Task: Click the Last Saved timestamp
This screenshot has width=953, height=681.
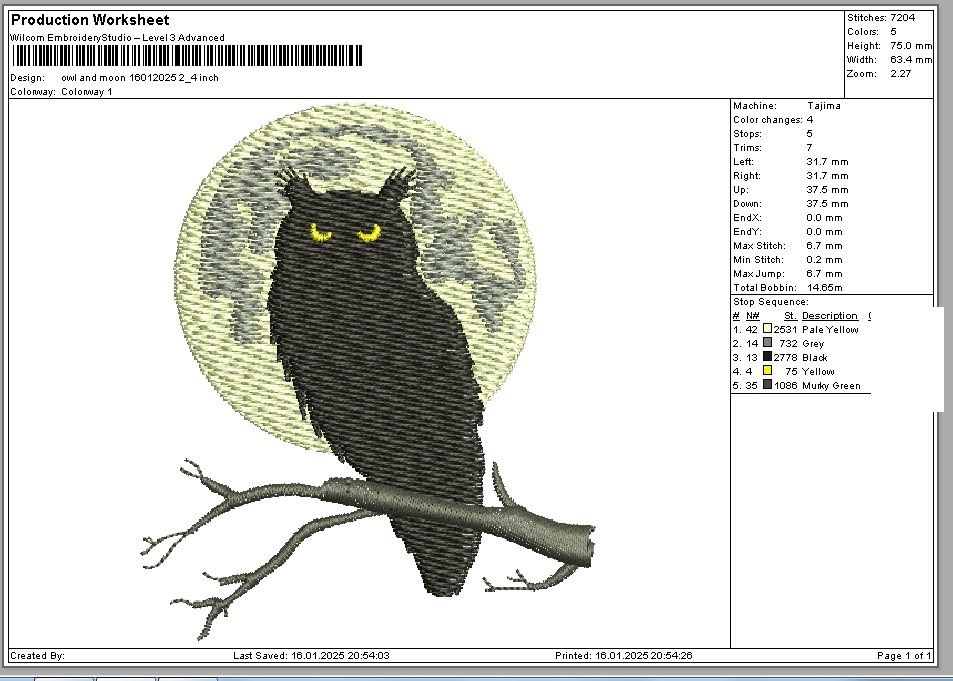Action: coord(311,656)
